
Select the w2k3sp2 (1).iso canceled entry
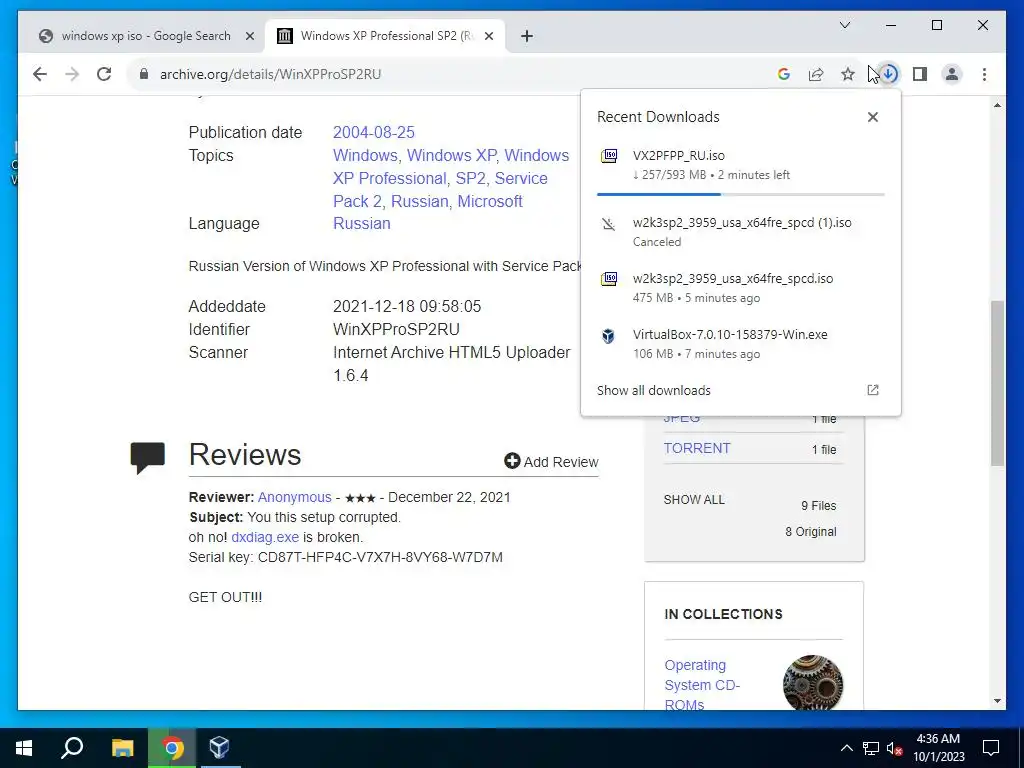point(741,231)
